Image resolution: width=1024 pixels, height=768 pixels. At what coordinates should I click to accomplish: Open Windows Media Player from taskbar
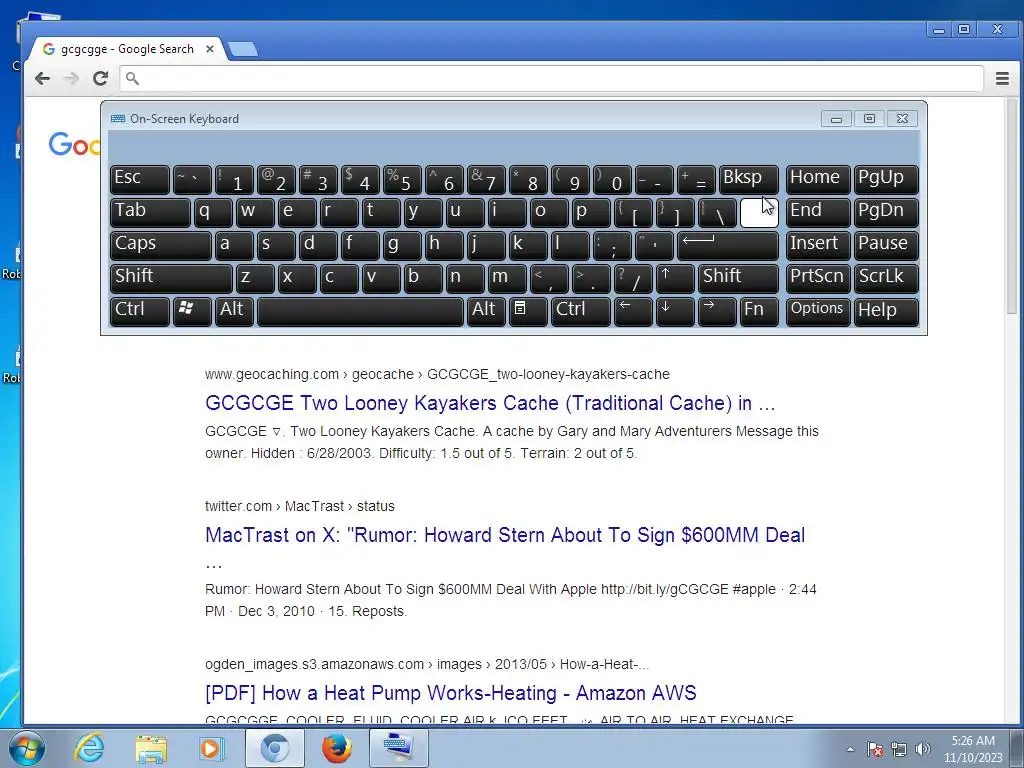pyautogui.click(x=212, y=748)
